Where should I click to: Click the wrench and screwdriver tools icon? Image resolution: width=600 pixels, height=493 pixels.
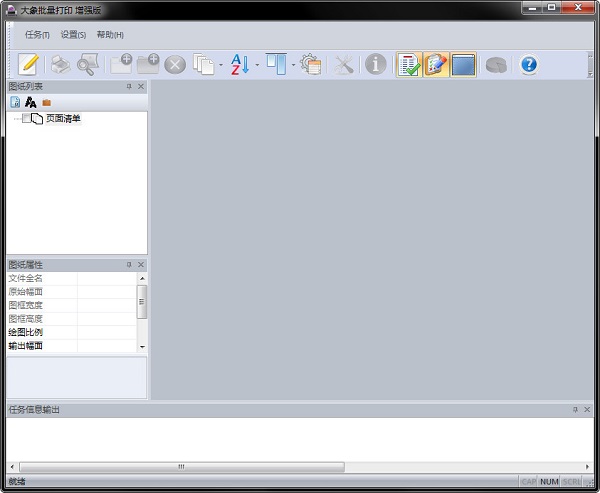coord(343,65)
